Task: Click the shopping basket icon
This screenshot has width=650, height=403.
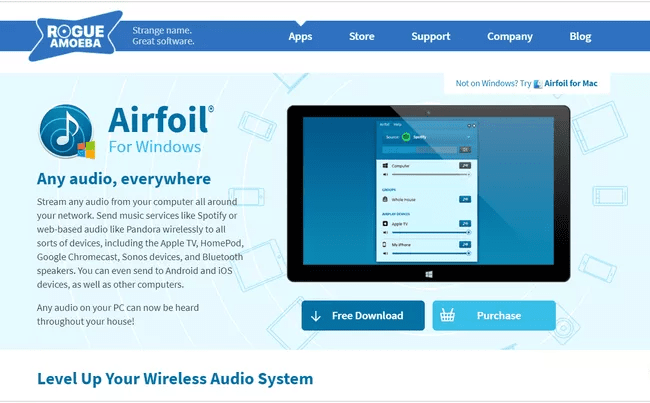Action: tap(448, 316)
